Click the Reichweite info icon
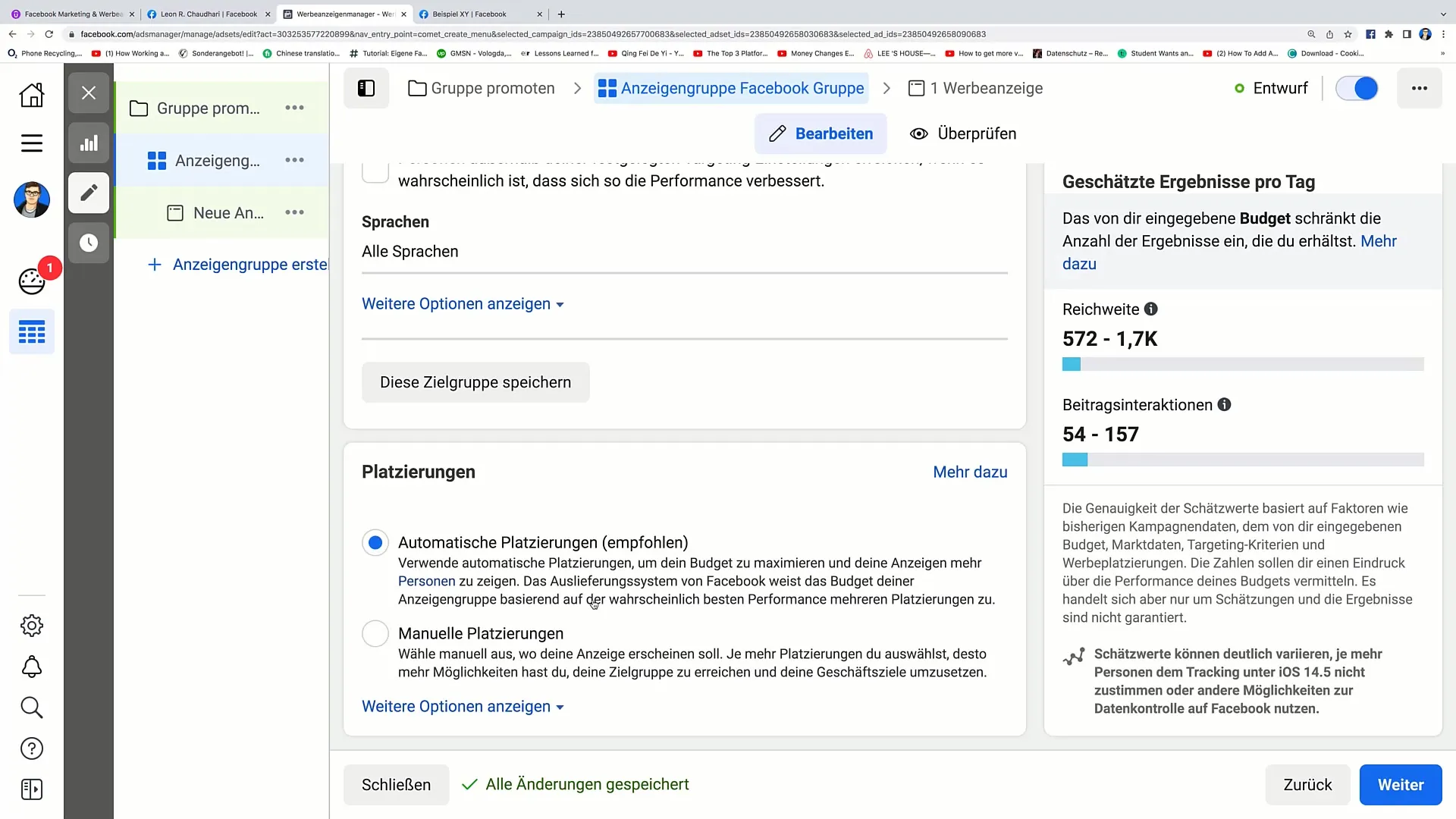This screenshot has height=819, width=1456. pyautogui.click(x=1150, y=309)
